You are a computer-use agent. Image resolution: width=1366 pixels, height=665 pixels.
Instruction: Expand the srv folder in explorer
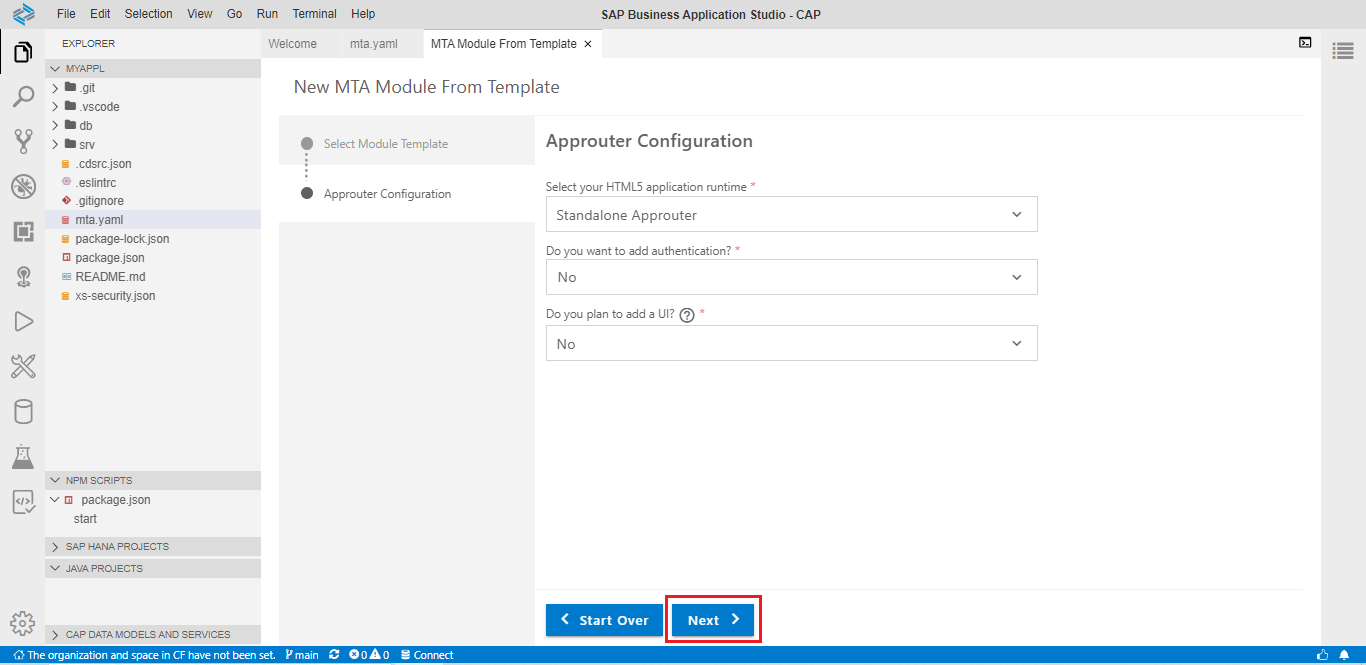point(86,144)
